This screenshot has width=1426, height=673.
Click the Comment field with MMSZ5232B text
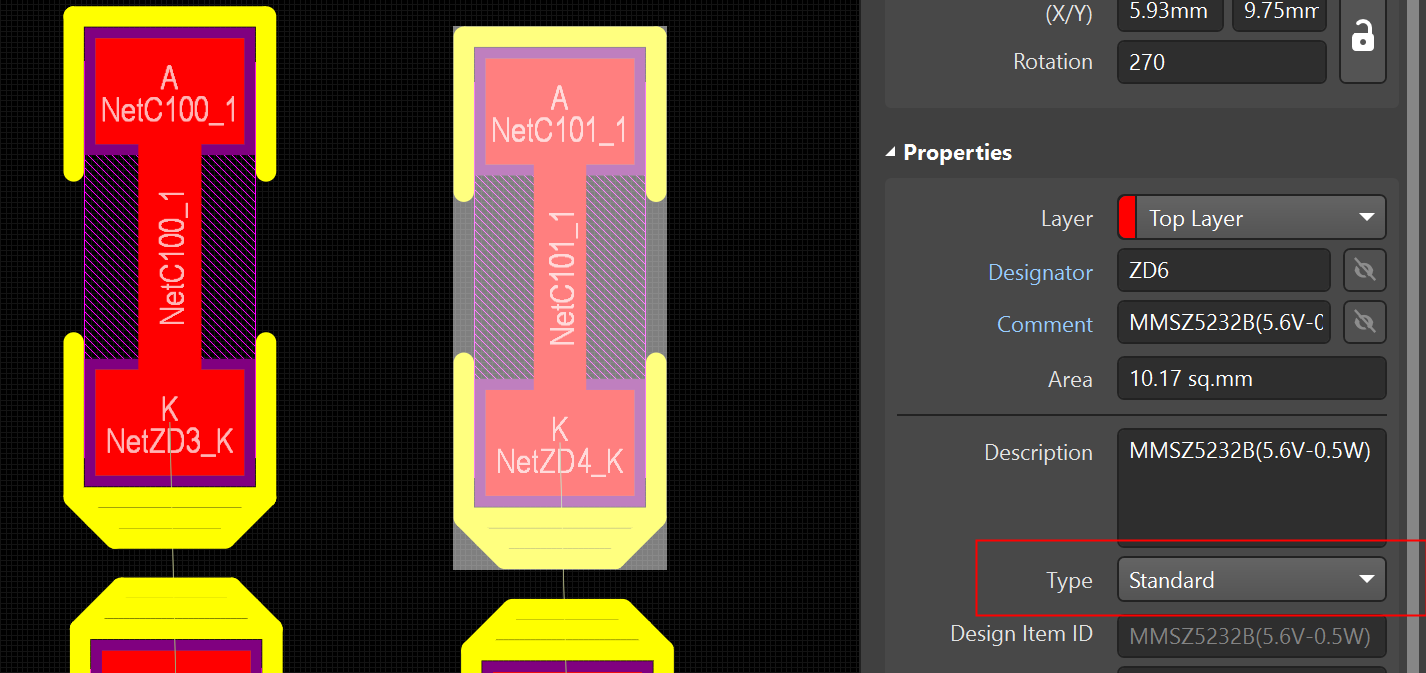(1222, 323)
